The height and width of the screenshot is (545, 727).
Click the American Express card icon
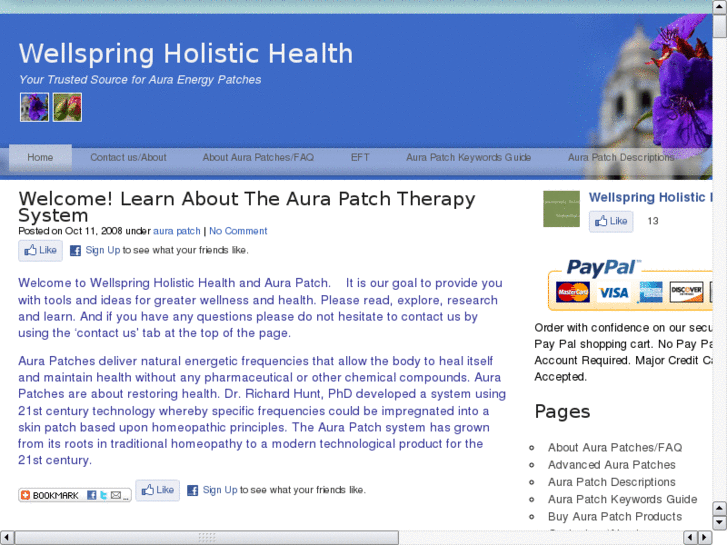click(650, 292)
